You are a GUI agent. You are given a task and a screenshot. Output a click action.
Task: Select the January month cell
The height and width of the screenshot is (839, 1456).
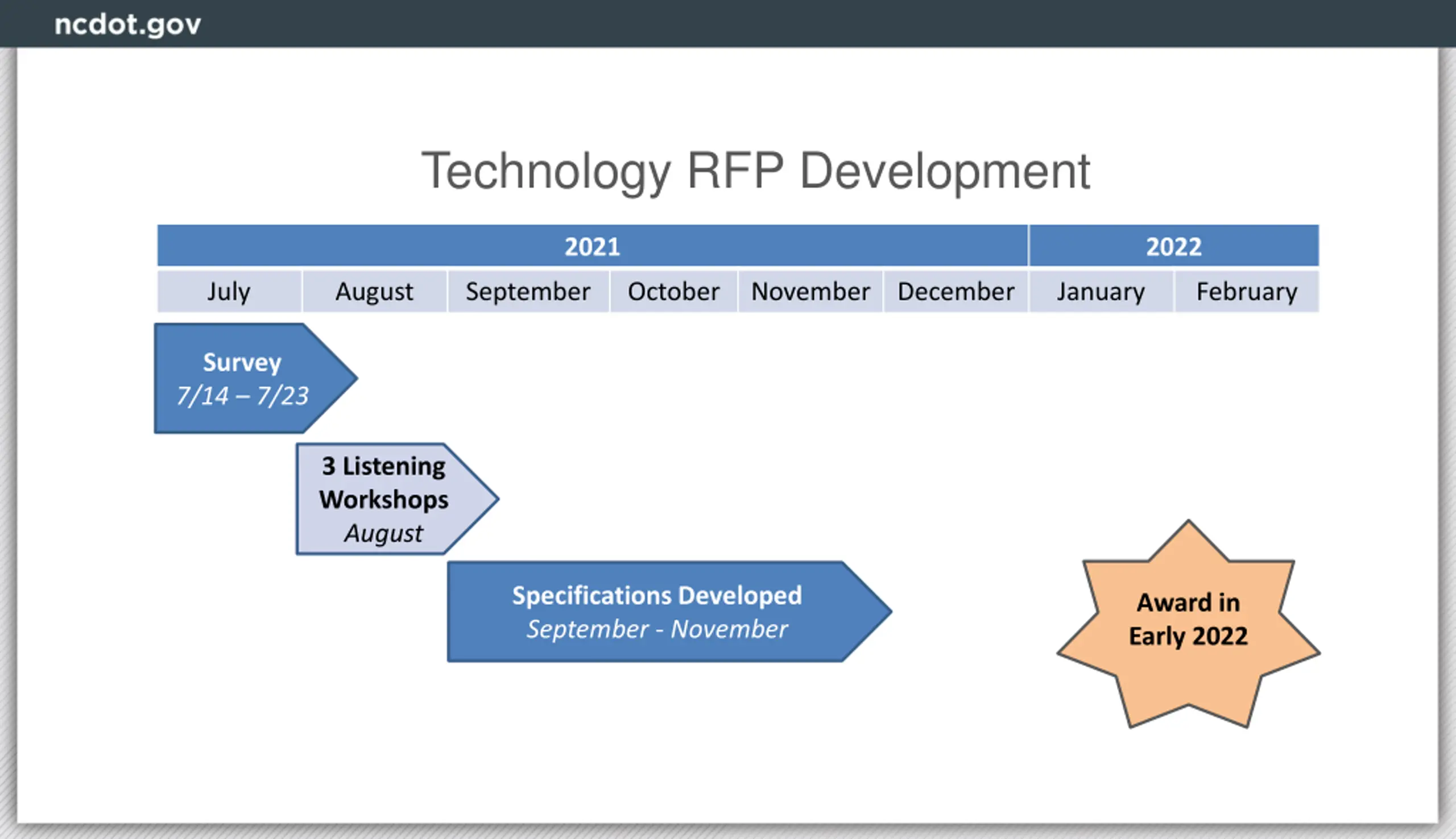(x=1101, y=292)
